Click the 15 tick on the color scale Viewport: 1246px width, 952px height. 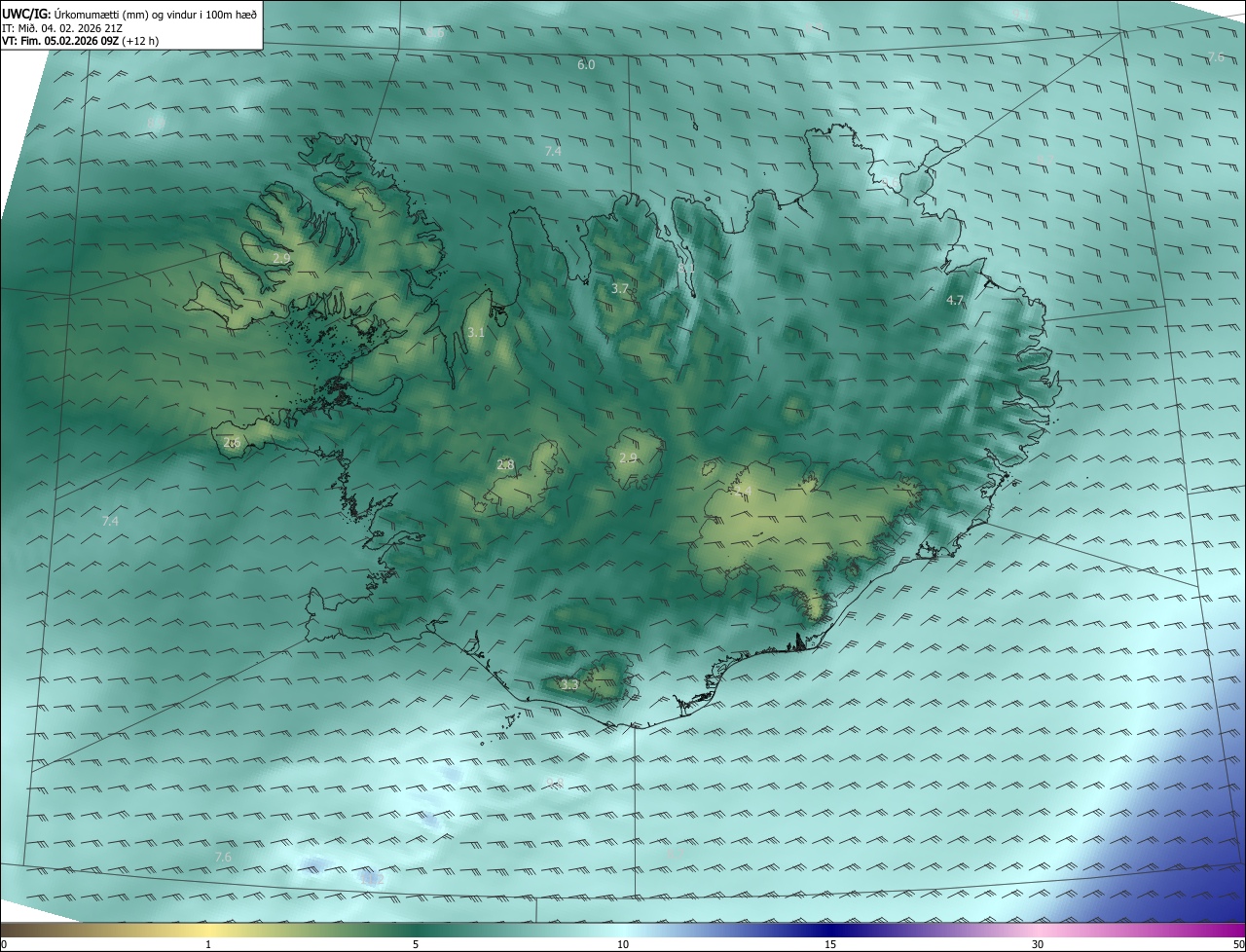point(830,944)
